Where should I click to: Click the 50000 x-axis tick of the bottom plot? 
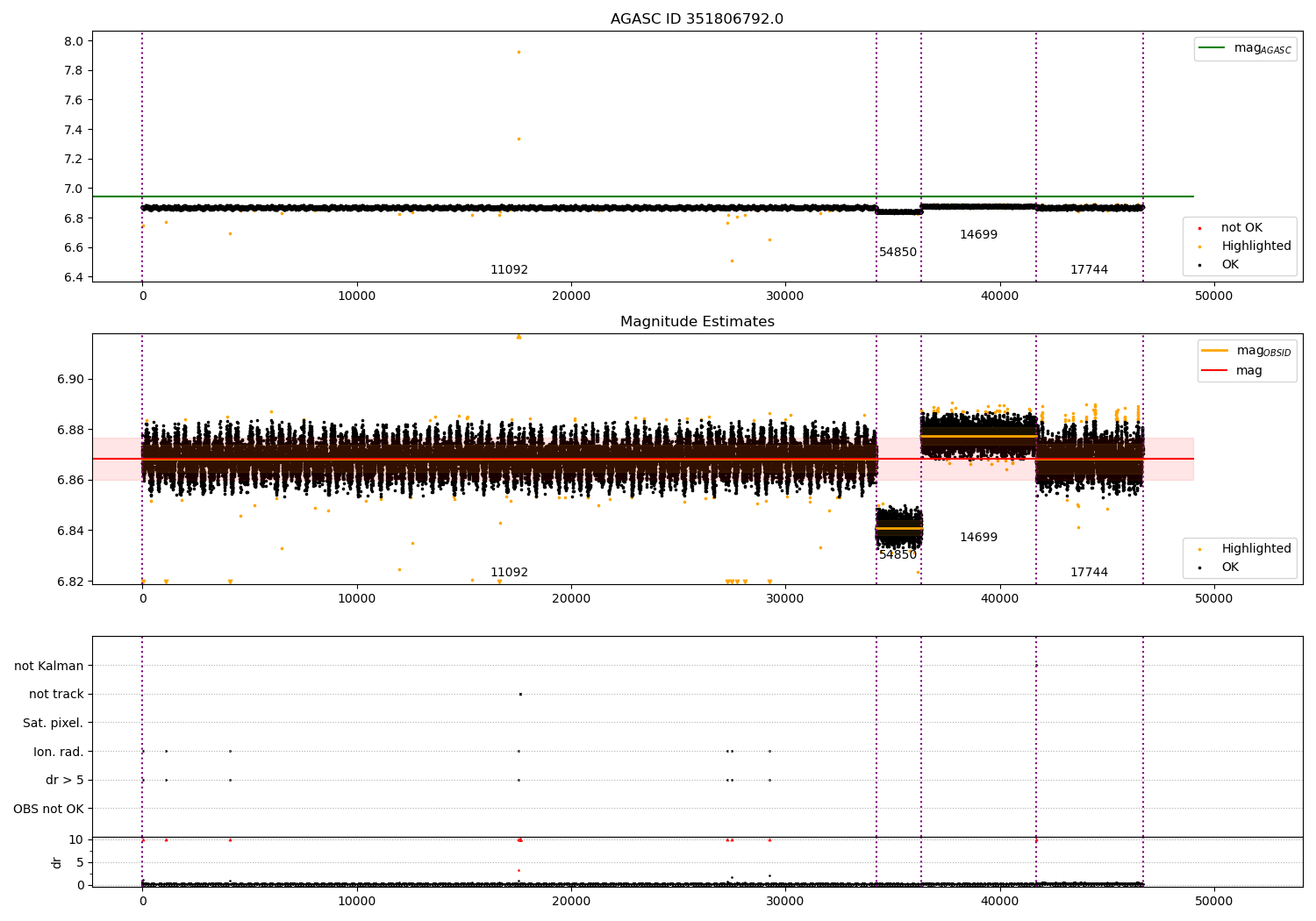click(1214, 901)
